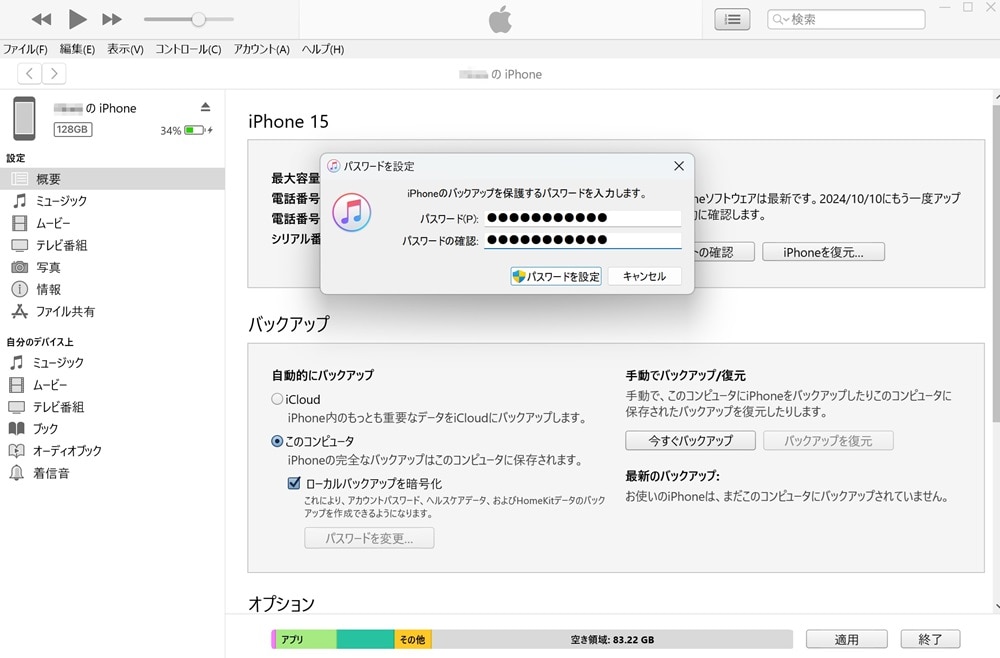Viewport: 1000px width, 658px height.
Task: Open the アカウント(A) menu
Action: [x=261, y=49]
